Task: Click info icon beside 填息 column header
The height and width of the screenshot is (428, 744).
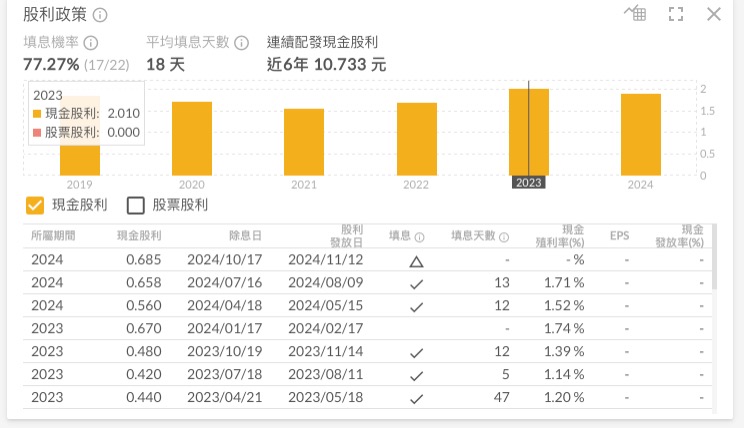Action: [419, 237]
